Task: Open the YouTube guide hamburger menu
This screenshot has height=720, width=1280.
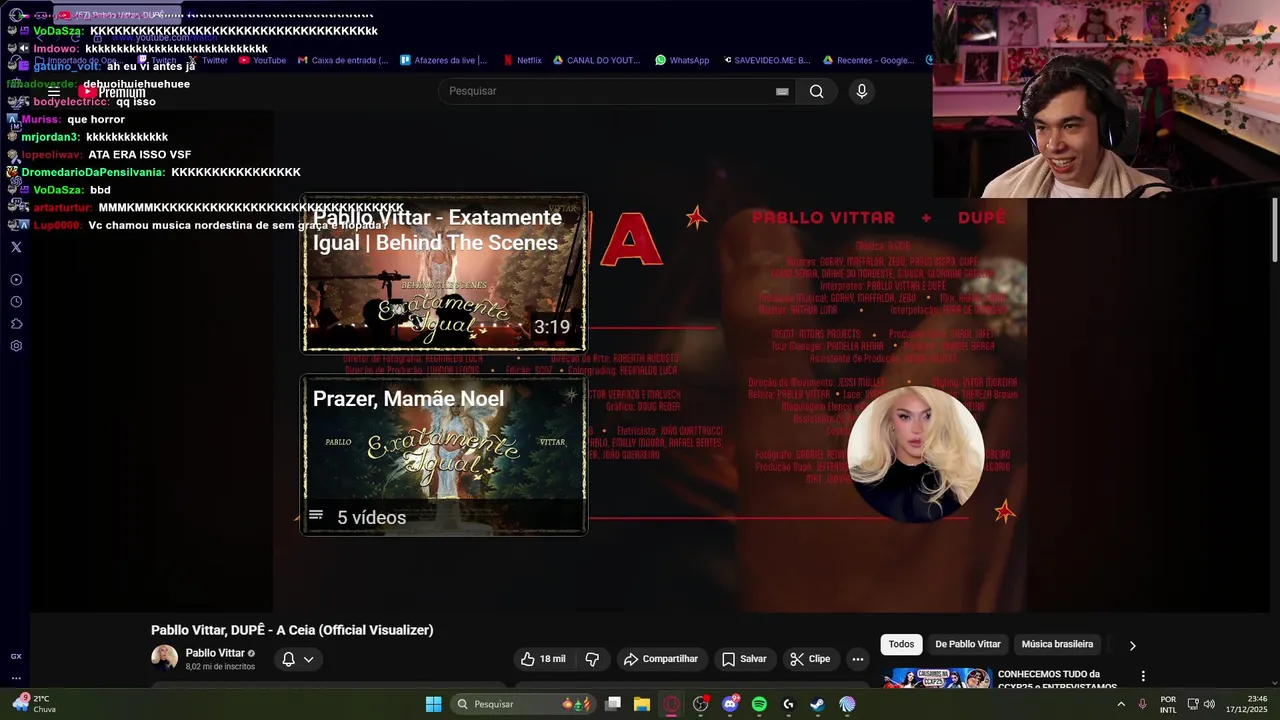Action: tap(54, 92)
